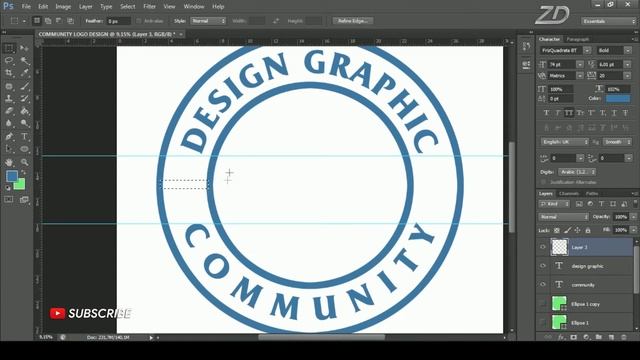Select the Dodge tool
This screenshot has width=640, height=360.
tap(24, 123)
